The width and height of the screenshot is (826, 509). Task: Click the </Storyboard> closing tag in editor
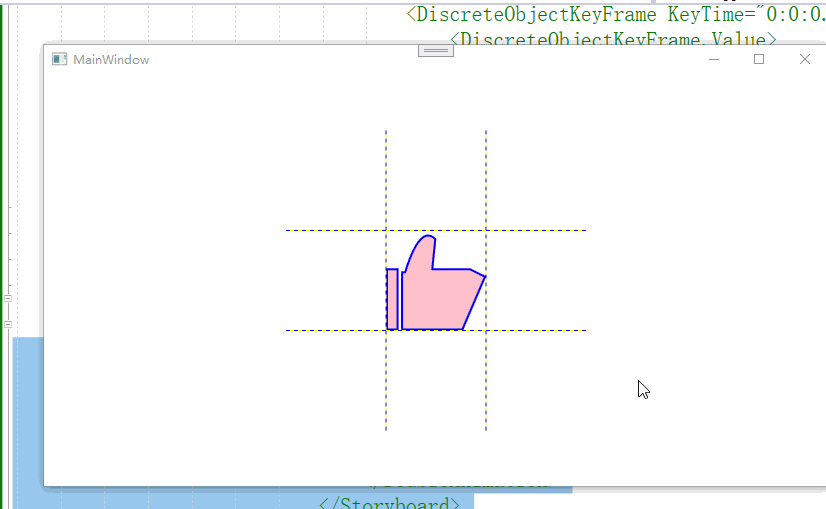tap(389, 503)
